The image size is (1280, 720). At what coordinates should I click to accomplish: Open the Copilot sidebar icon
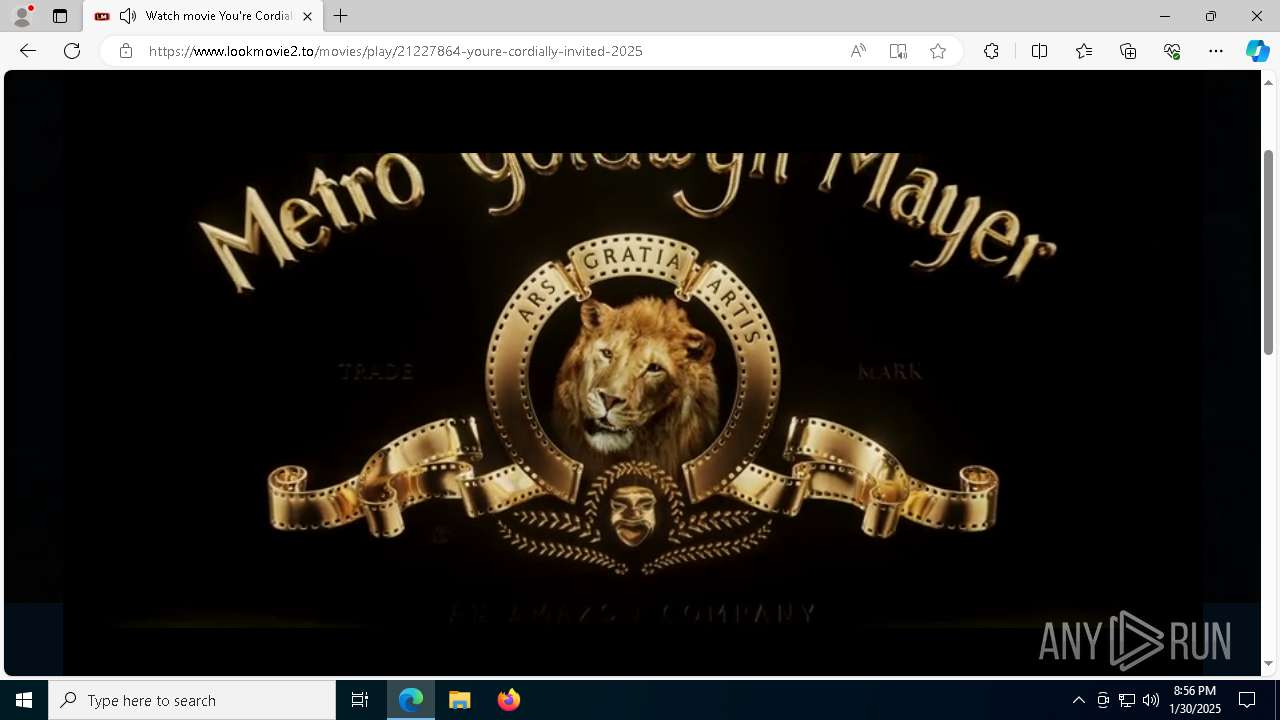pos(1257,51)
